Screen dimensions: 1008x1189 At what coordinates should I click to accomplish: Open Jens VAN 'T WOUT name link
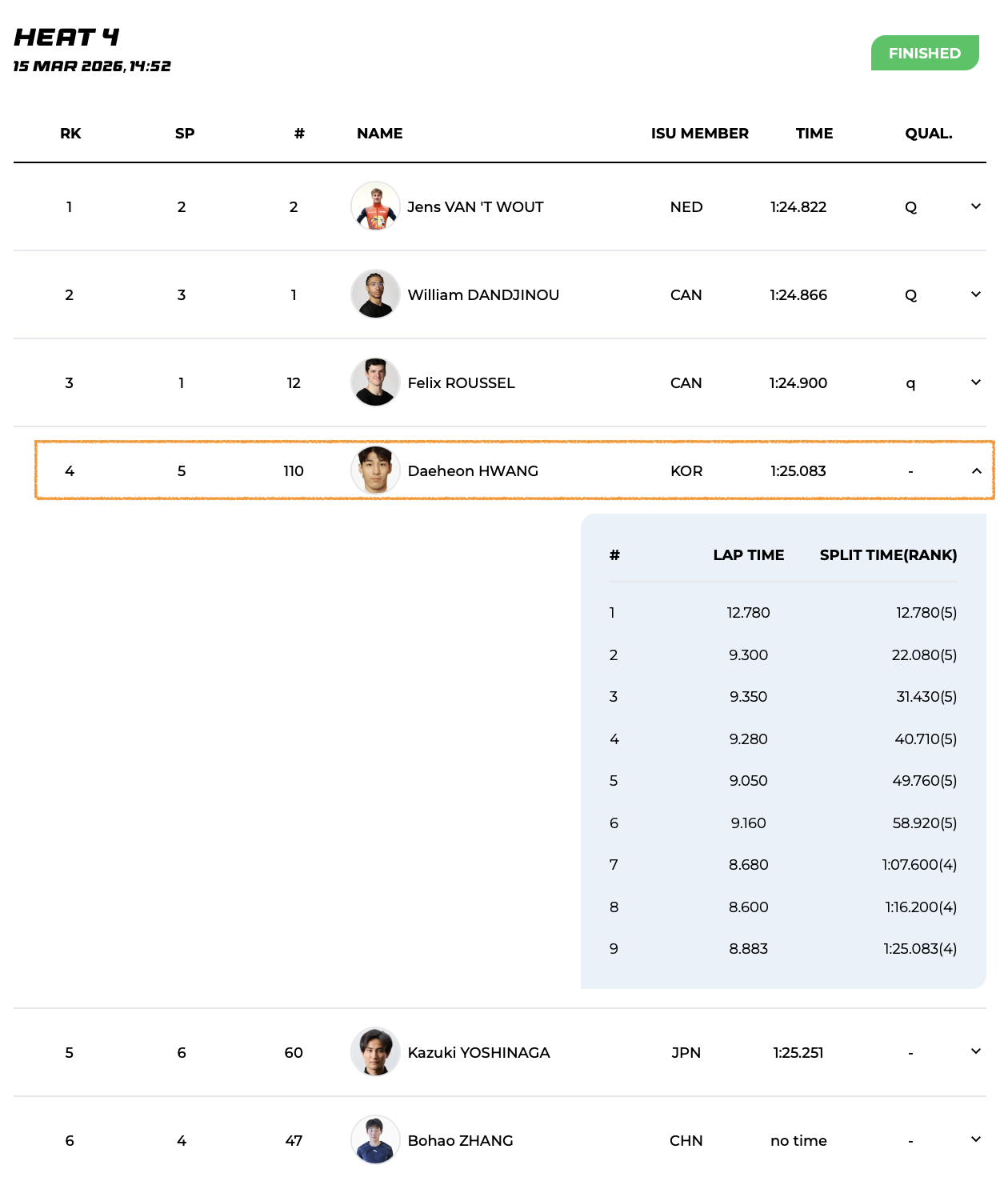coord(475,207)
